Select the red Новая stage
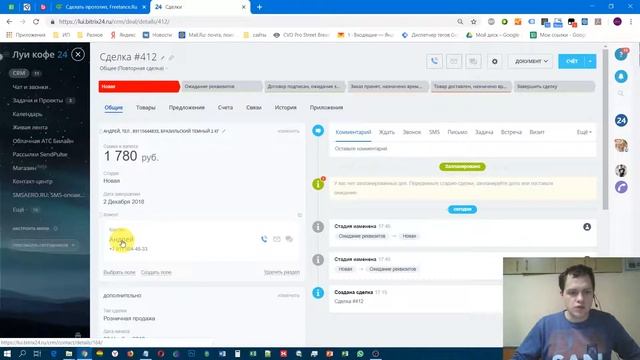Image resolution: width=640 pixels, height=360 pixels. [139, 87]
